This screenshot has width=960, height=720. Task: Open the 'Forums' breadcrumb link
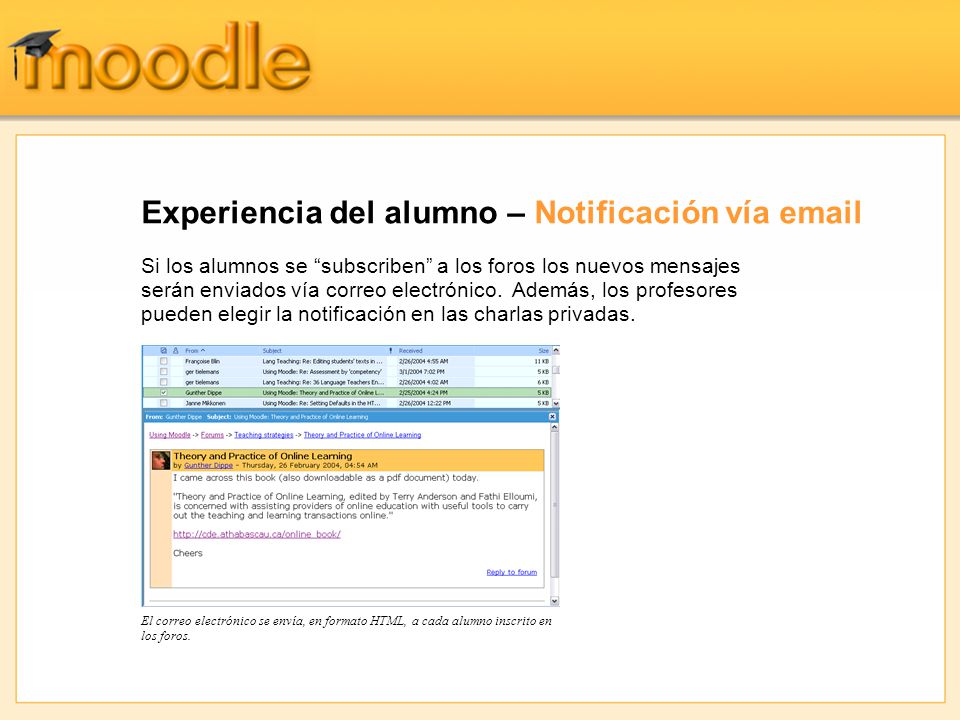coord(212,435)
